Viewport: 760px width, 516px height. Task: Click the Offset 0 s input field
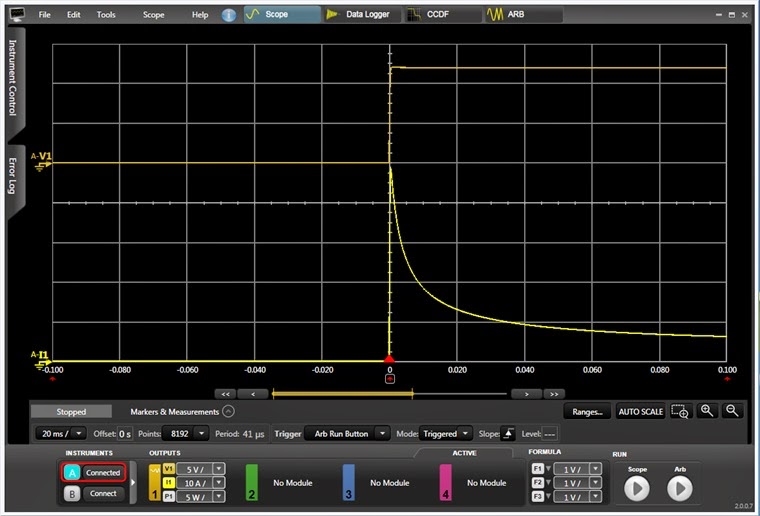click(125, 434)
